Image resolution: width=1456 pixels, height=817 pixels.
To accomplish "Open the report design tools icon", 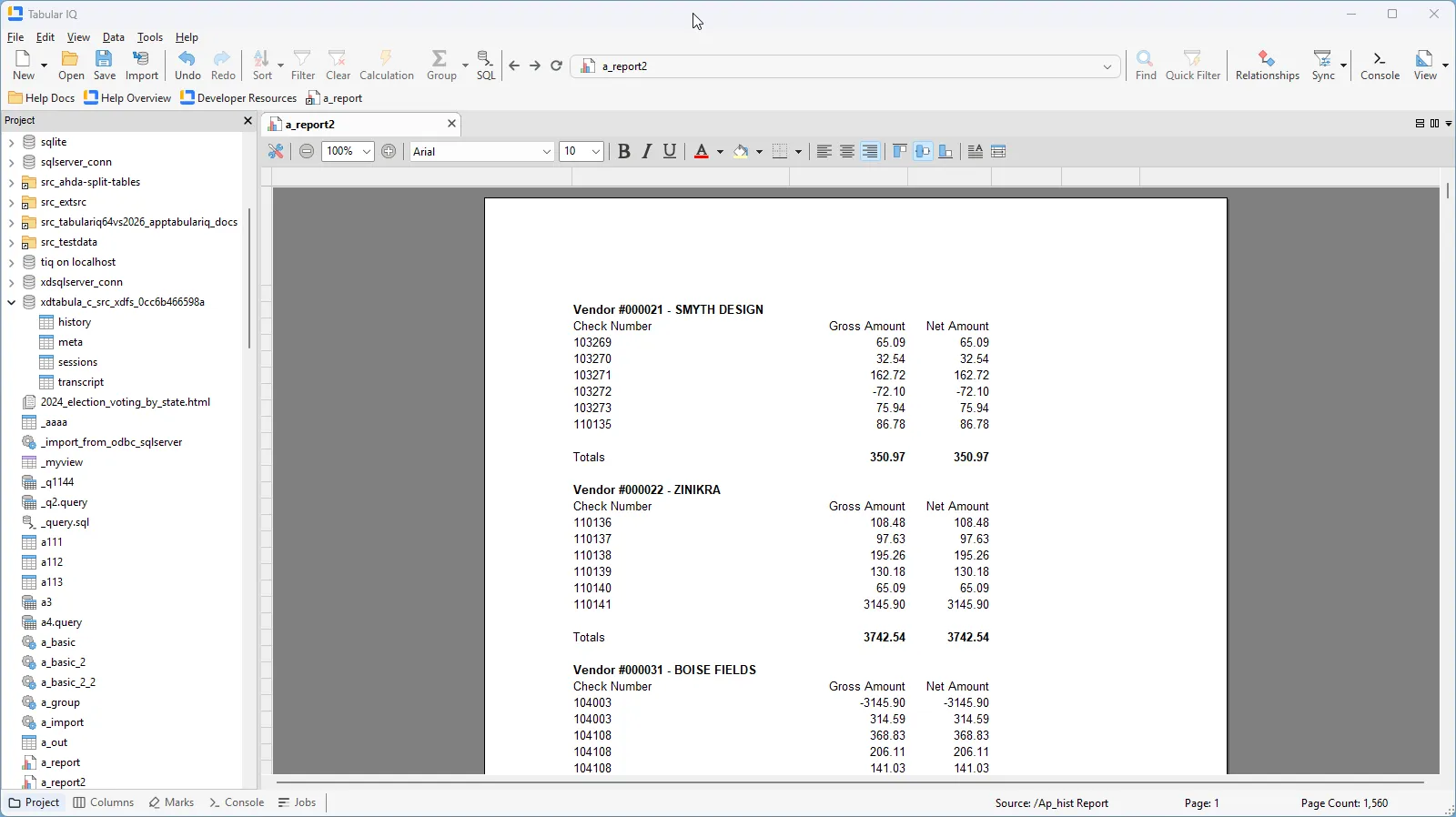I will point(276,151).
